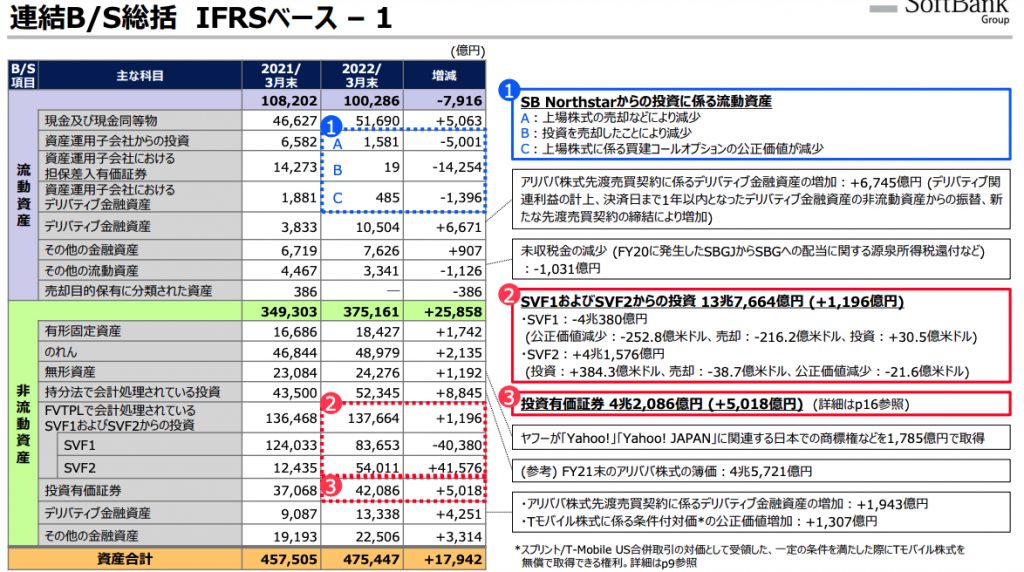This screenshot has height=572, width=1024.
Task: Select the 現金及び現金同等物 row label
Action: tap(101, 121)
